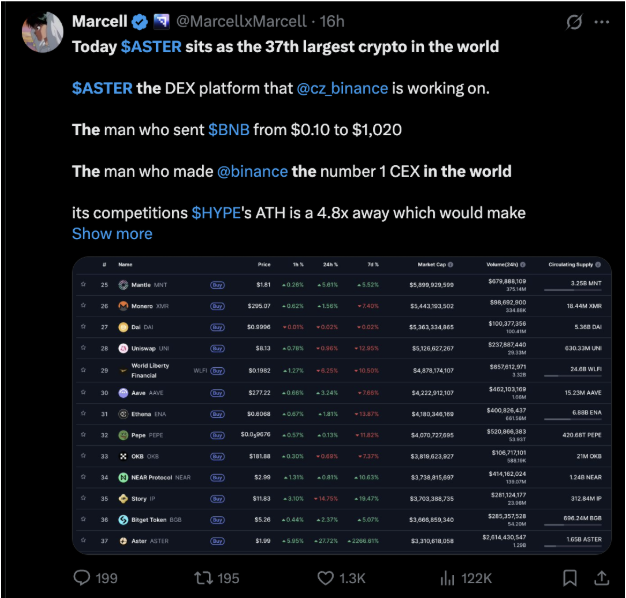Repost the tweet via retweet icon
The width and height of the screenshot is (626, 598).
click(204, 578)
